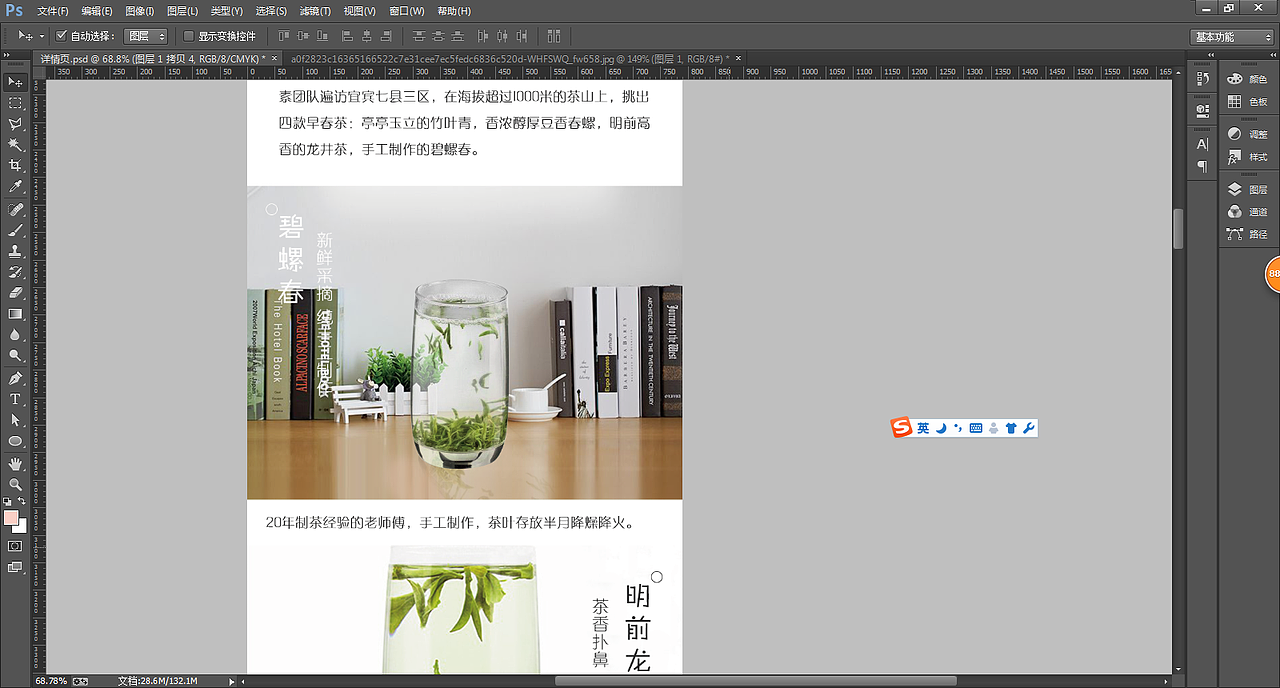
Task: Open the 基本功能 workspace switcher
Action: click(1232, 36)
